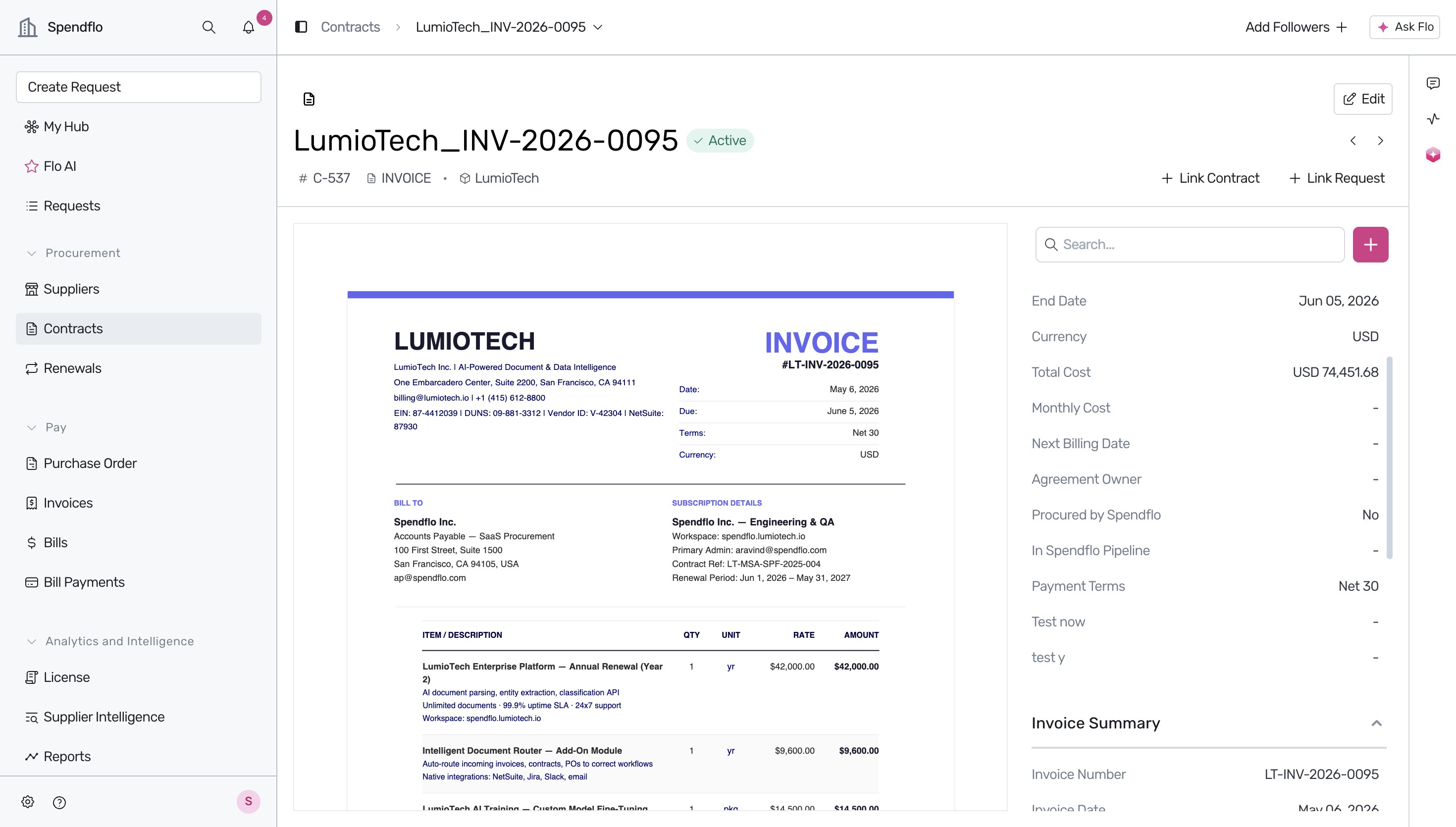The image size is (1456, 827).
Task: Collapse Analytics and Intelligence section
Action: (32, 641)
